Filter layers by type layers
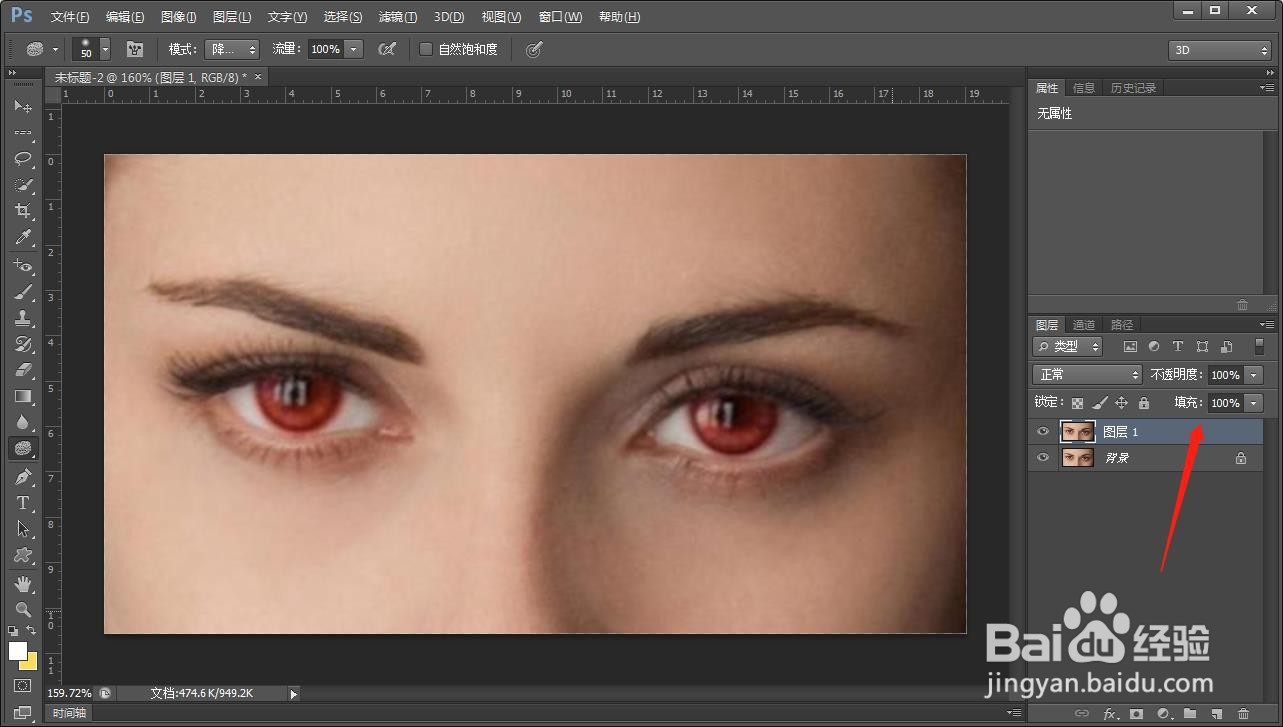The image size is (1283, 727). (1177, 346)
